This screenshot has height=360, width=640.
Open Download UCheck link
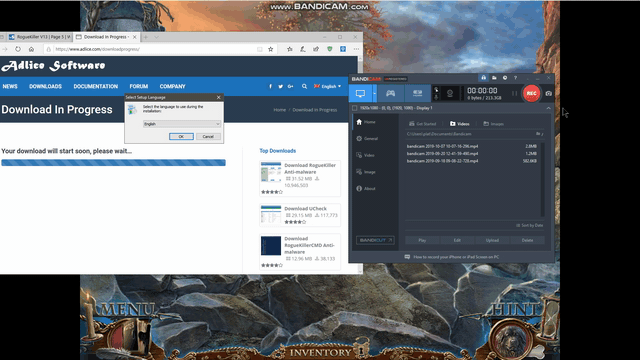pos(305,209)
